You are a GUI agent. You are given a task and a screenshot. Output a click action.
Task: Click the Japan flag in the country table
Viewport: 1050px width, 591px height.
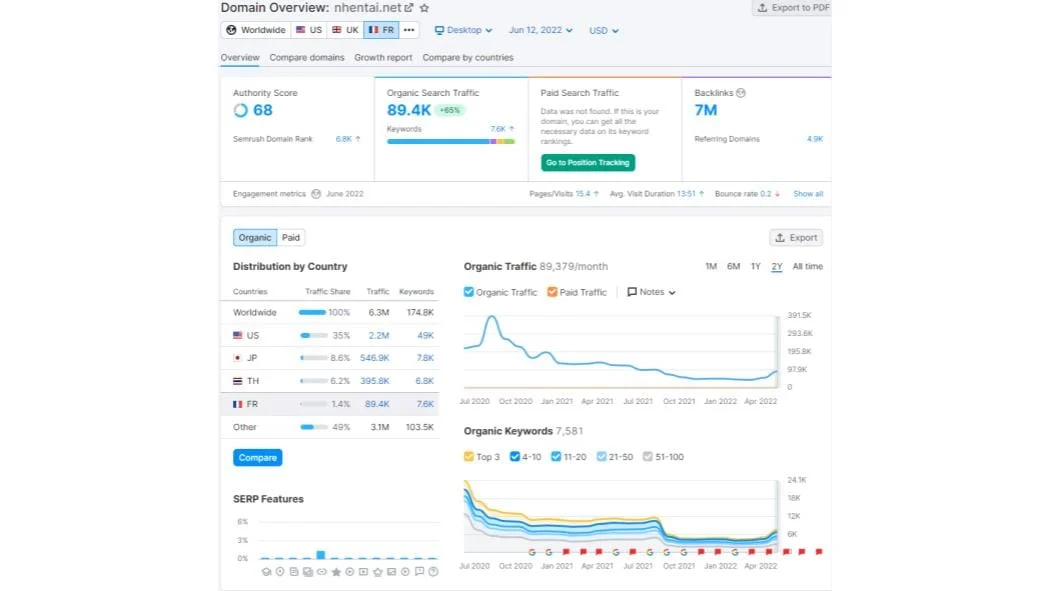238,358
